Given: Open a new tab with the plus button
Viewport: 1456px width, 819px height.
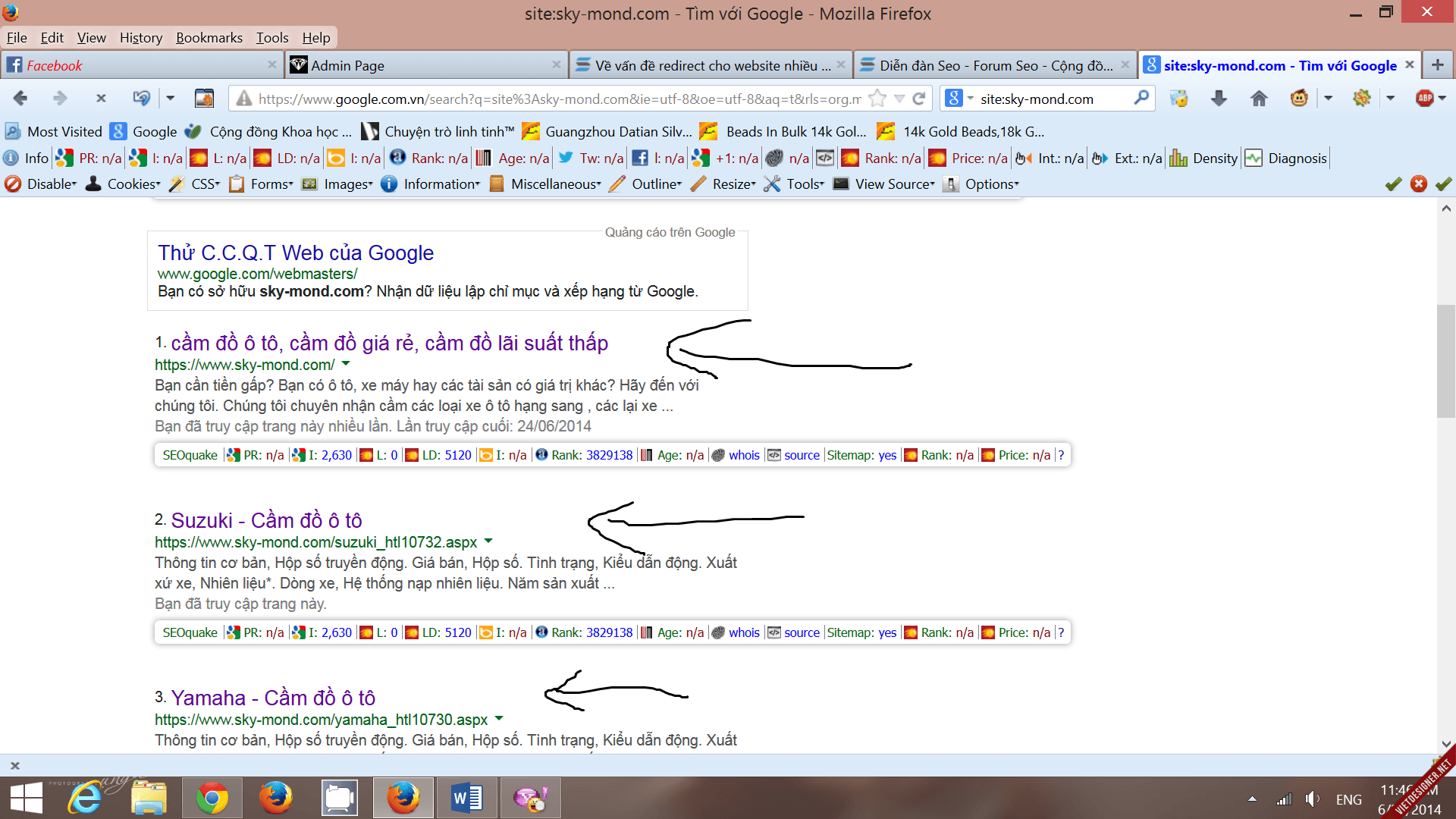Looking at the screenshot, I should click(x=1437, y=65).
